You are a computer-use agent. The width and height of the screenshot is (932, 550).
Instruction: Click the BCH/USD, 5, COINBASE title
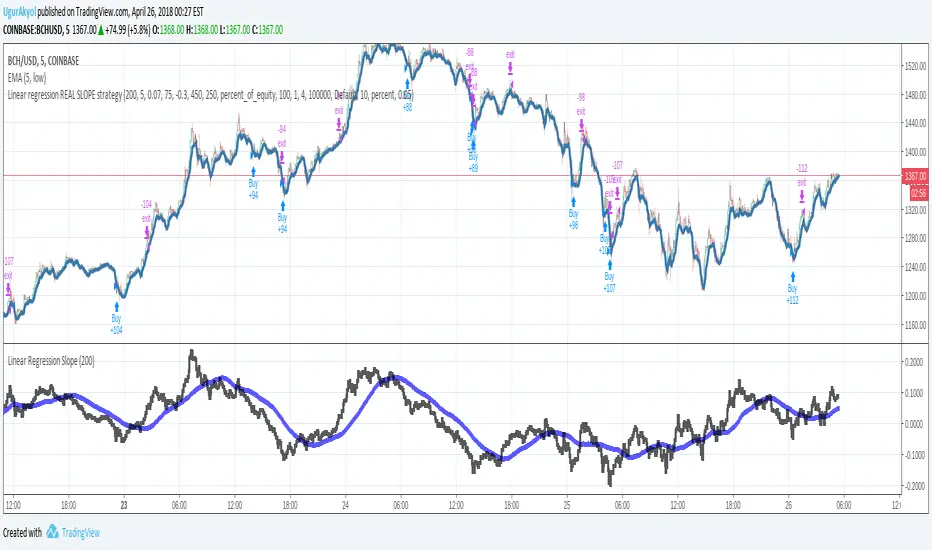pos(43,61)
